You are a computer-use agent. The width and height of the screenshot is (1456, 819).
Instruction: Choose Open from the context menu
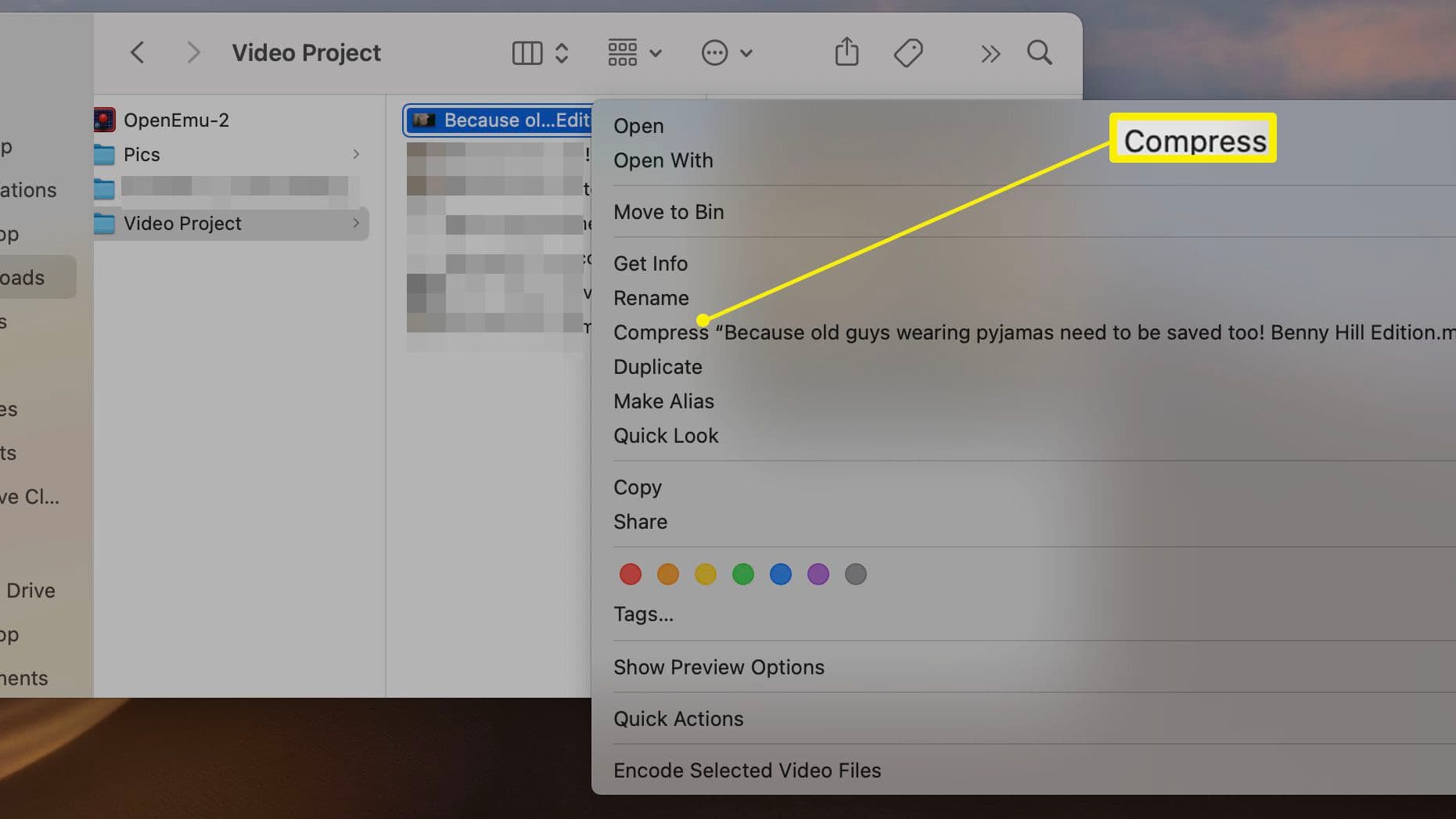click(x=638, y=126)
